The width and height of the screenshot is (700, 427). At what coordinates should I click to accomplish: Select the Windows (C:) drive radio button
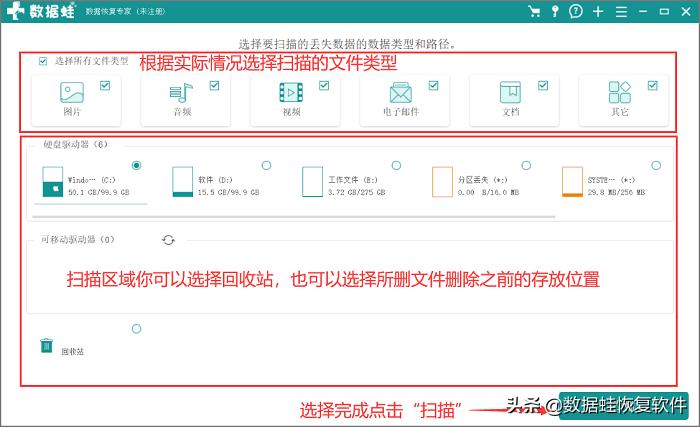click(137, 166)
